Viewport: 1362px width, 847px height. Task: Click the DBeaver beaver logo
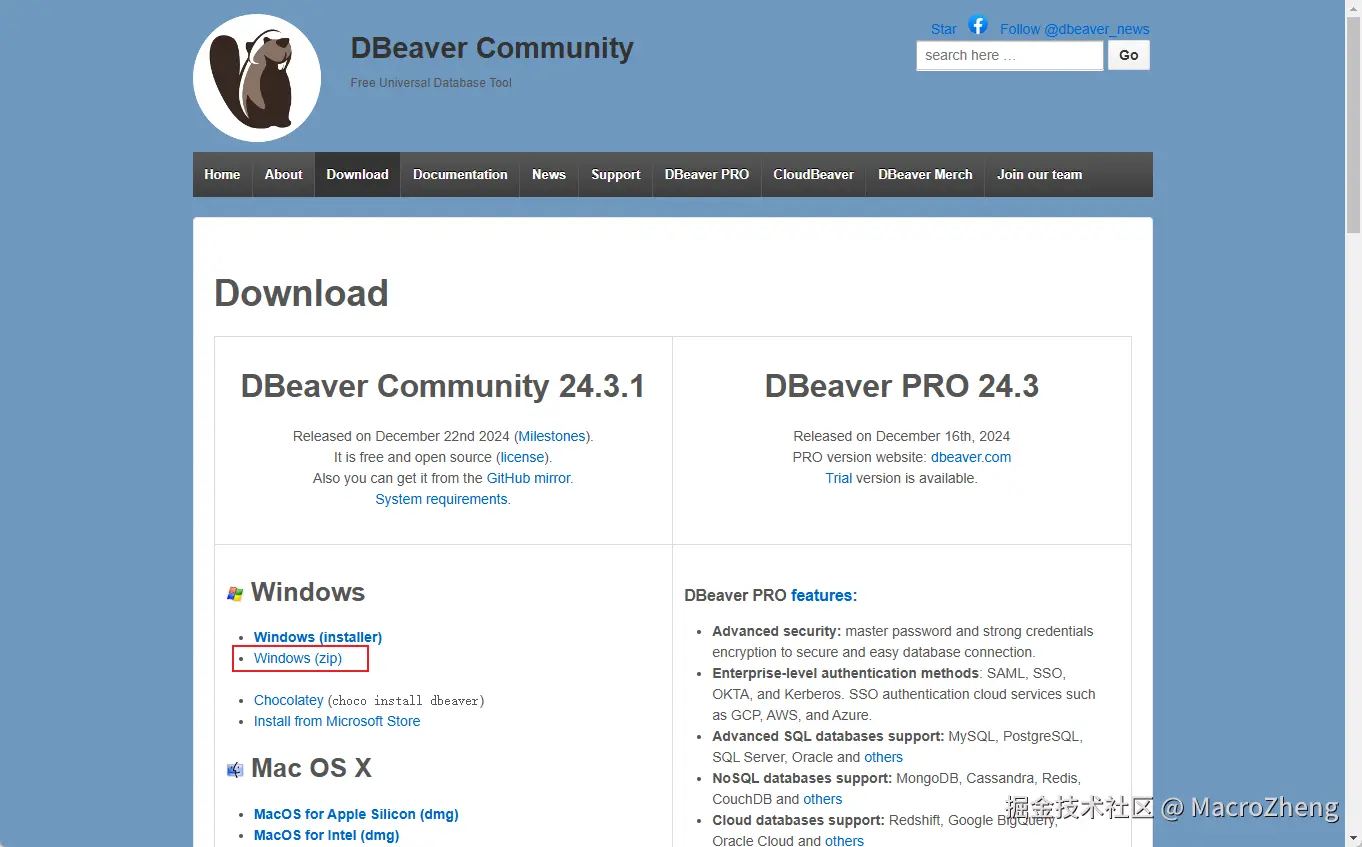257,78
